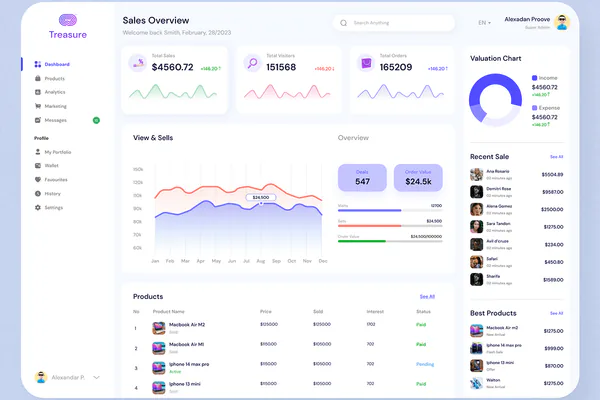Click Walton thumbnail in Best Products

[x=476, y=383]
